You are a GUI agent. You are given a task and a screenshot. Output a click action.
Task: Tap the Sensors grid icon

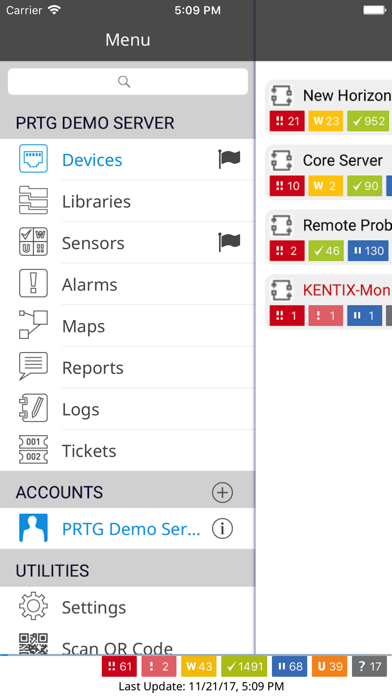point(33,242)
